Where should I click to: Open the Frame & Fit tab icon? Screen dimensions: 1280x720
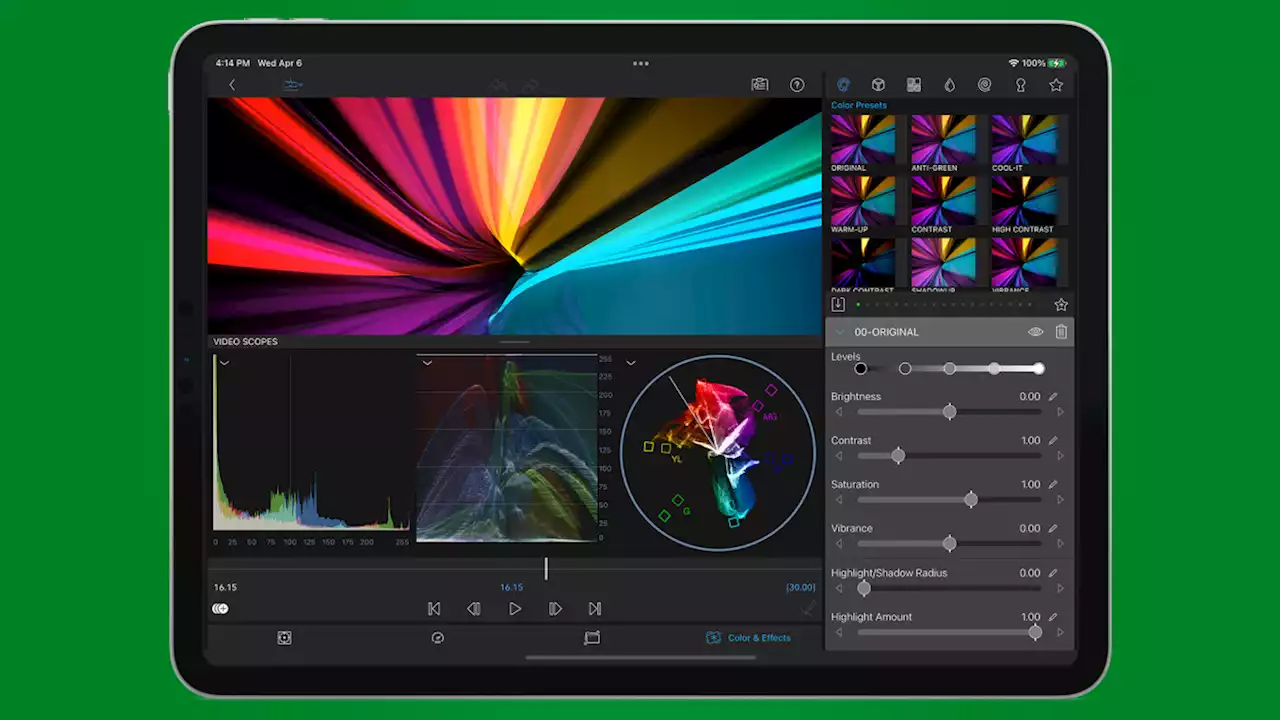(x=284, y=638)
